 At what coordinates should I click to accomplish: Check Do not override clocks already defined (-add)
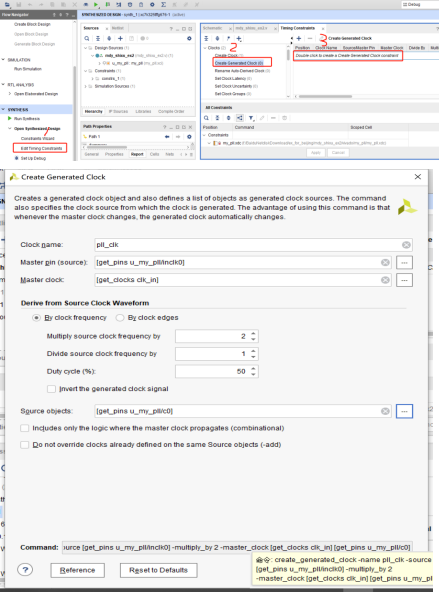pyautogui.click(x=24, y=445)
